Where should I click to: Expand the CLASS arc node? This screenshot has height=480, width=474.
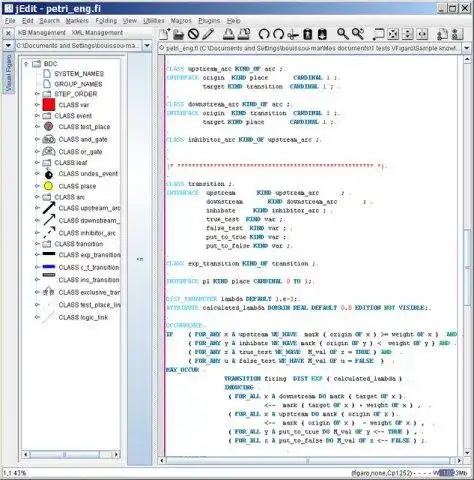tap(37, 197)
